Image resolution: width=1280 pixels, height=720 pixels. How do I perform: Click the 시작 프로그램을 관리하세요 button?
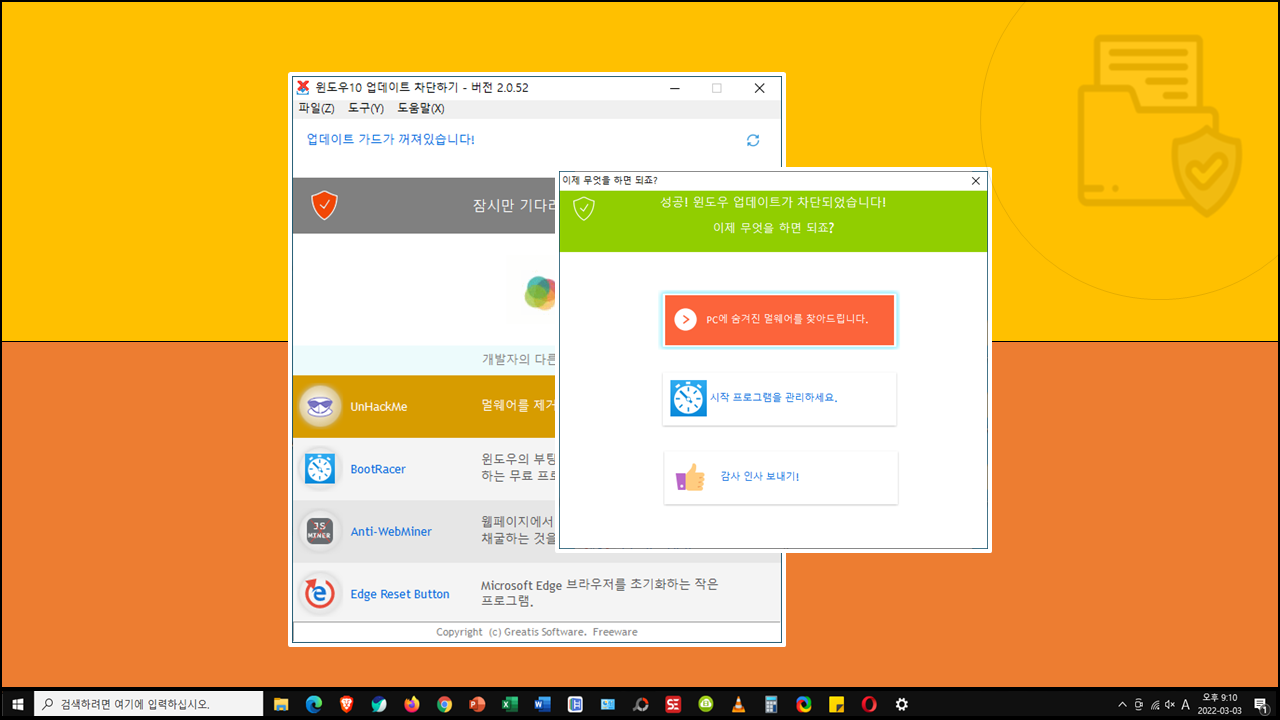(x=780, y=398)
